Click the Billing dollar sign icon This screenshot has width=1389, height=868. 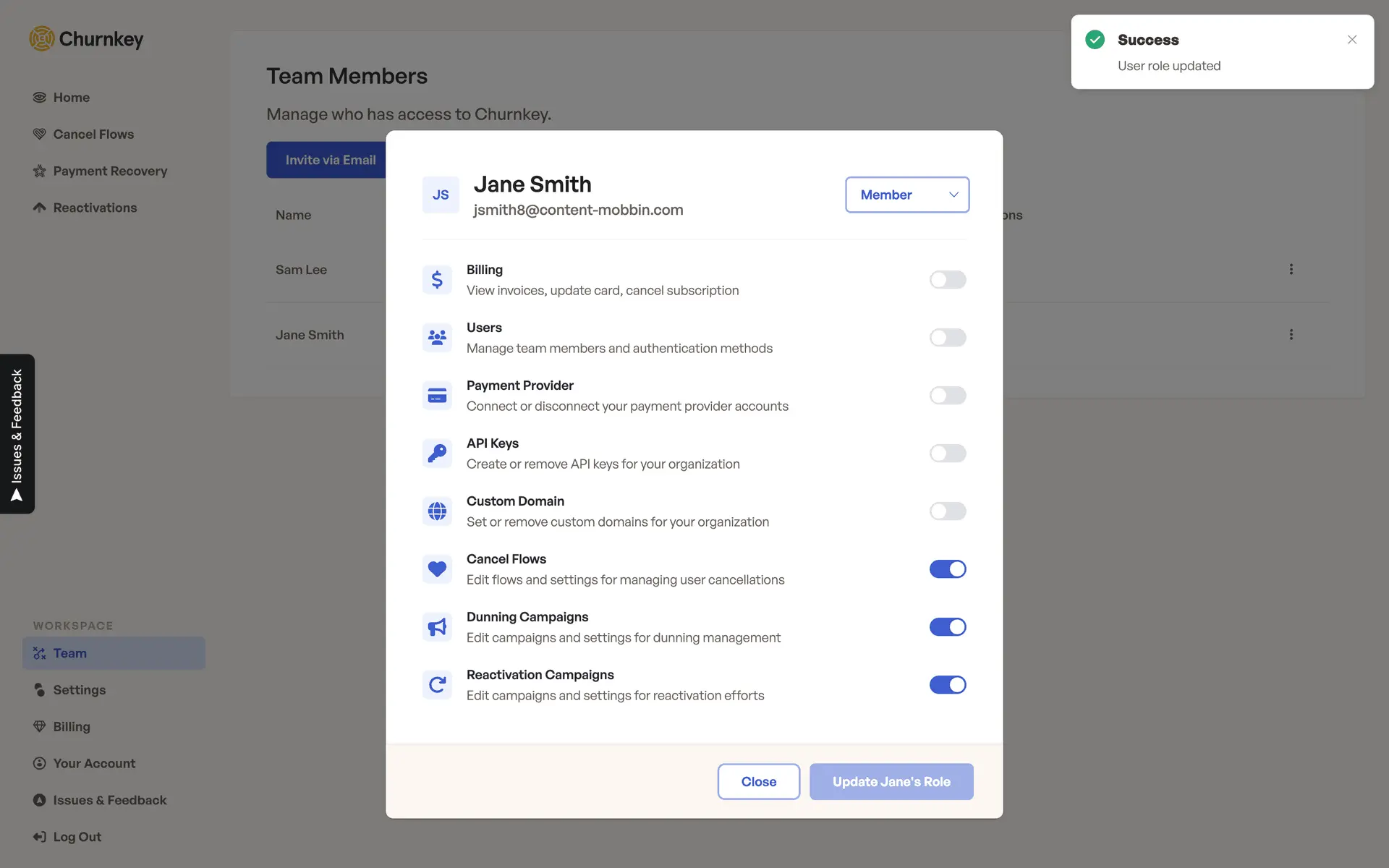(437, 280)
